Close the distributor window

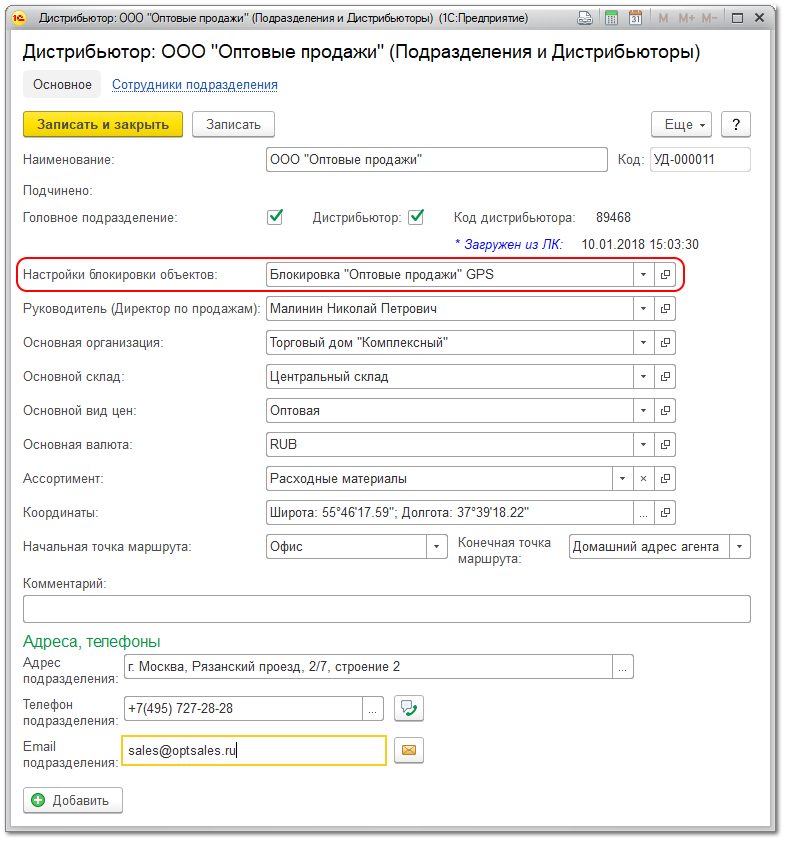(759, 18)
